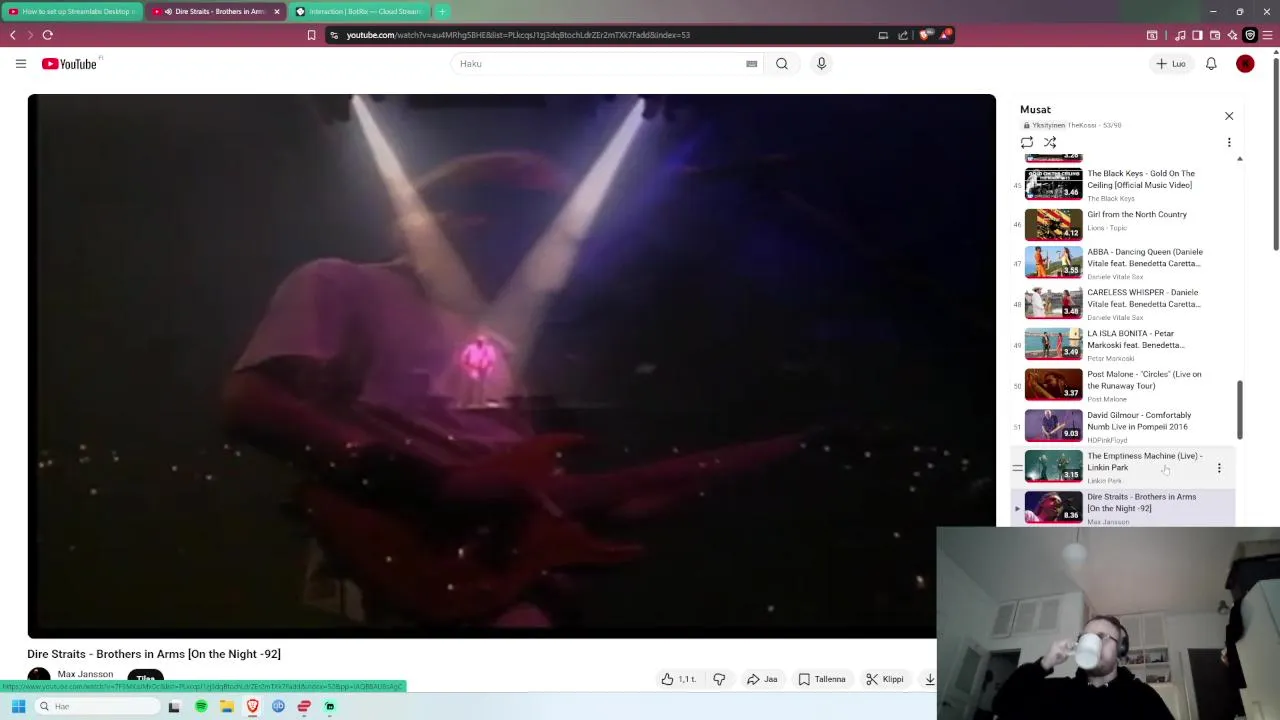Save the video with Tallenna button
1280x720 pixels.
(822, 679)
